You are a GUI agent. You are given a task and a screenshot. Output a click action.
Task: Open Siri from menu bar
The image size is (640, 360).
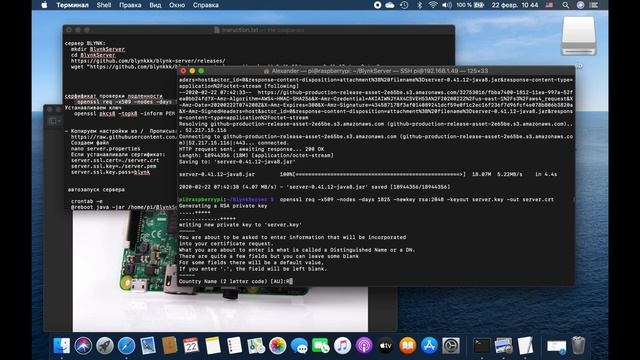[580, 5]
